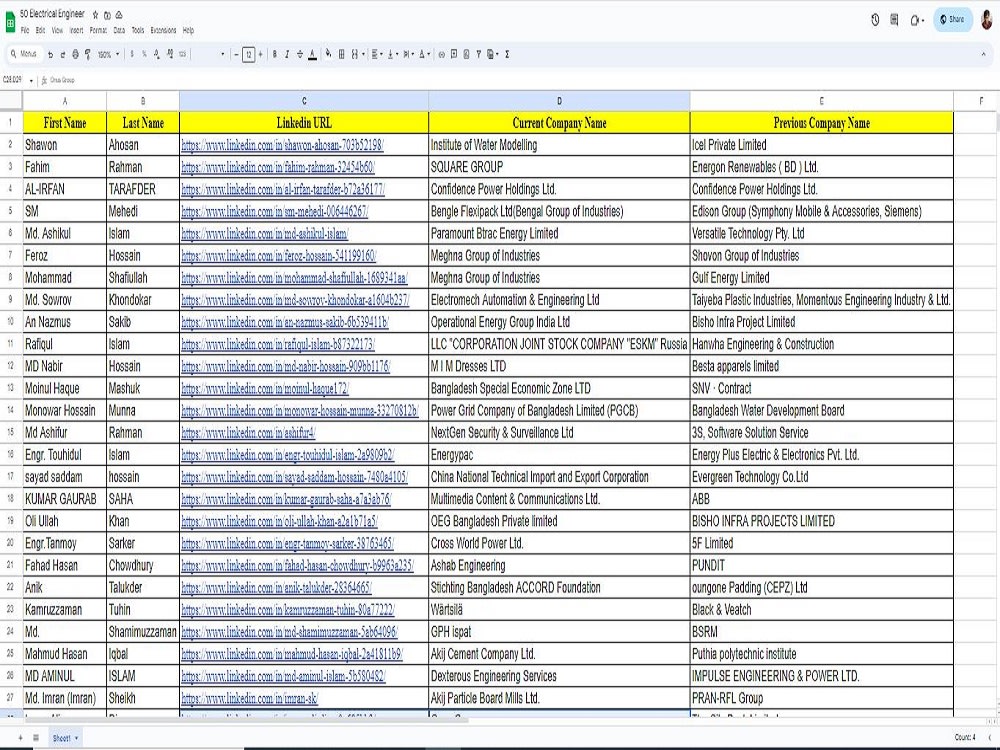Decrease font size with minus button
This screenshot has height=750, width=1000.
(x=236, y=55)
